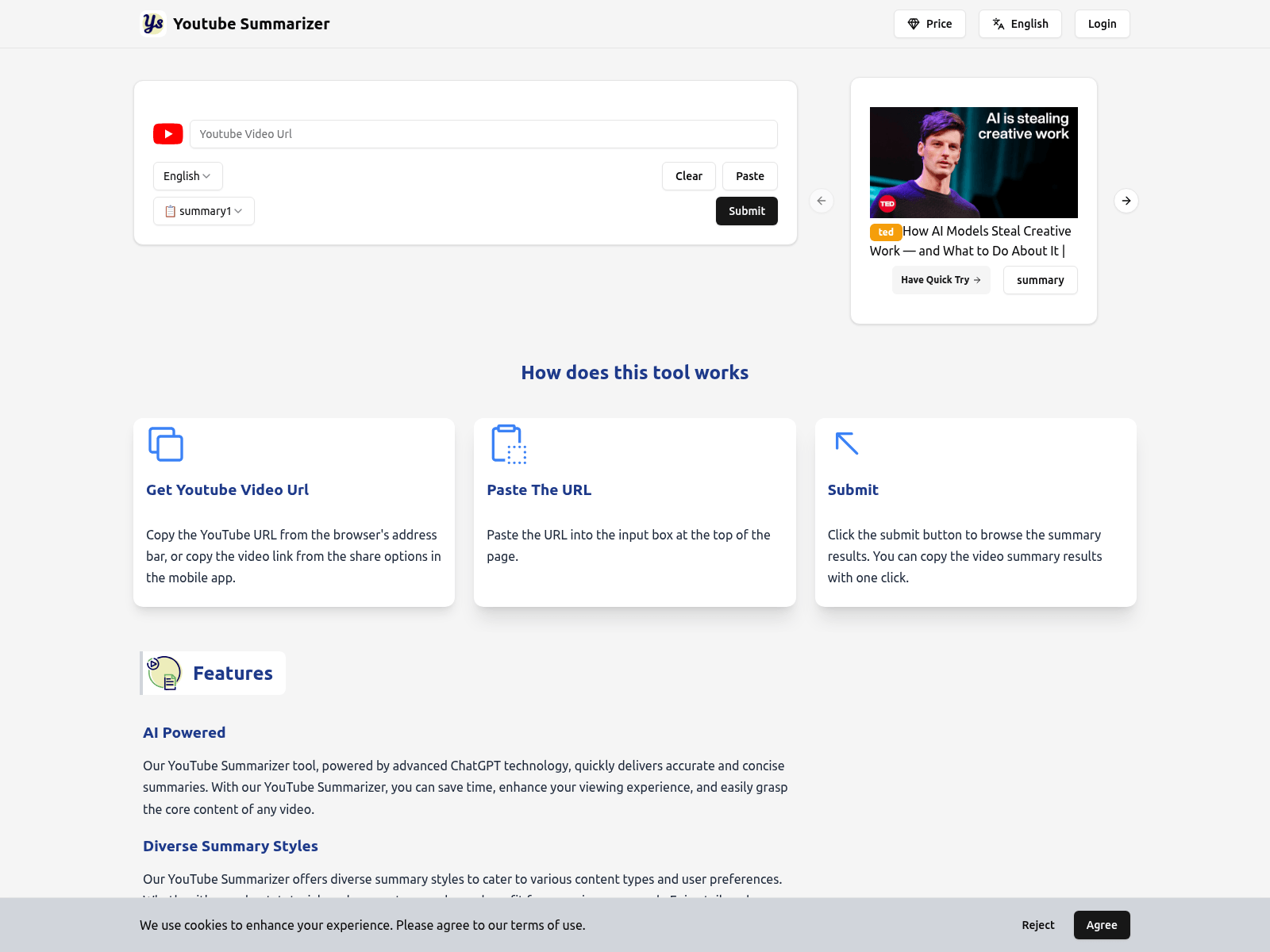1270x952 pixels.
Task: Click the AI is stealing creative work thumbnail
Action: click(x=973, y=162)
